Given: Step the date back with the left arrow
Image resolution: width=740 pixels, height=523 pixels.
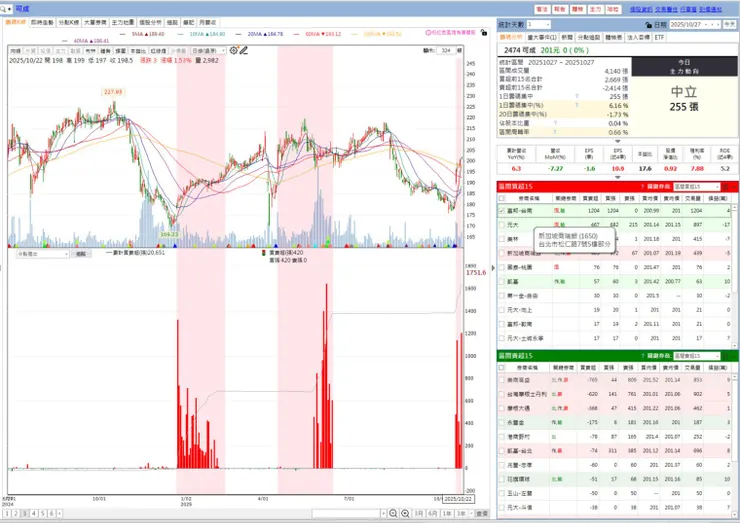Looking at the screenshot, I should [711, 25].
